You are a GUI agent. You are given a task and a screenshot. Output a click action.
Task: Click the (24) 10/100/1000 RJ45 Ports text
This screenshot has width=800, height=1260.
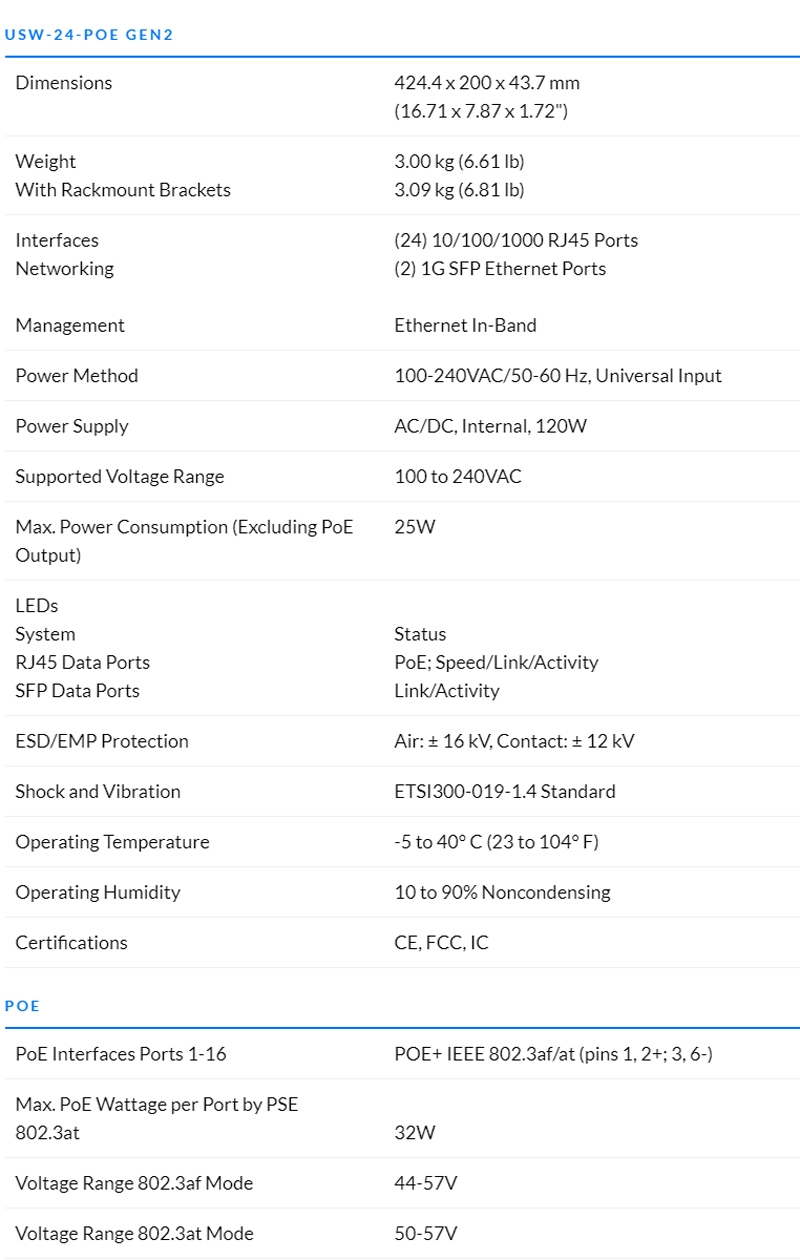coord(516,240)
